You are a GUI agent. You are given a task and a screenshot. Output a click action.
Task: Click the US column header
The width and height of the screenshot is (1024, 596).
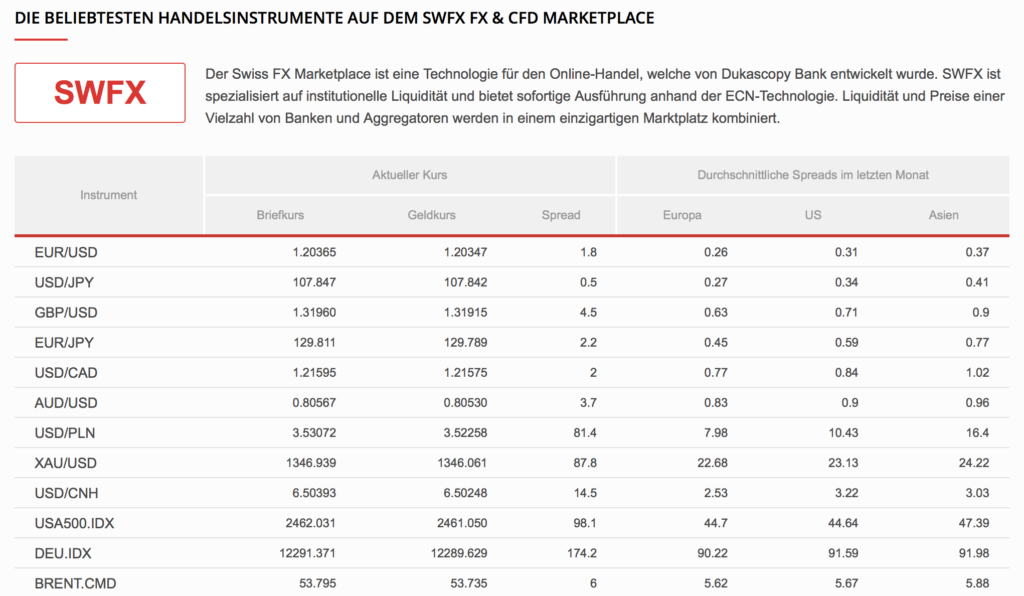tap(813, 215)
